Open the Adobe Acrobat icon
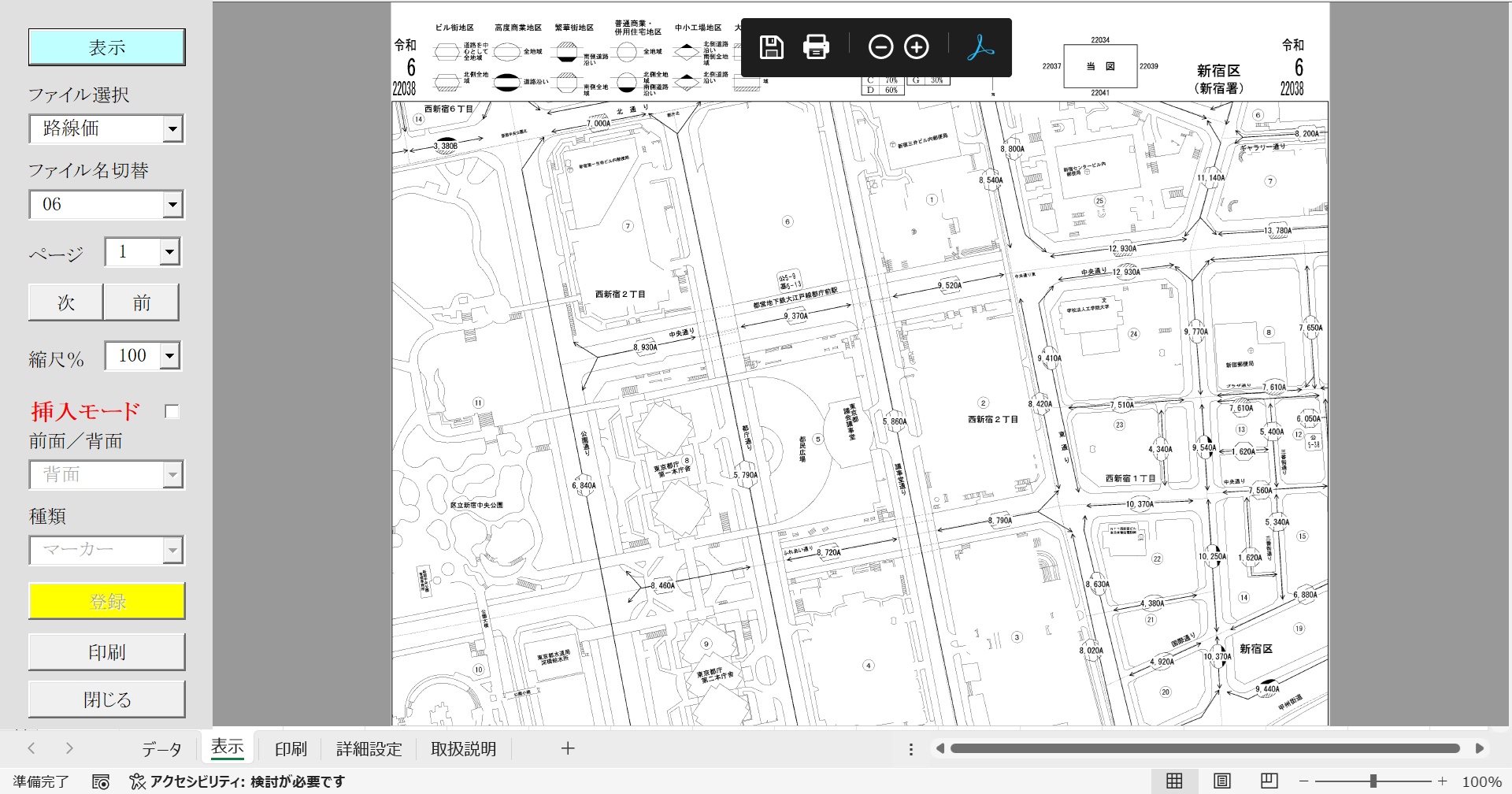This screenshot has width=1512, height=794. click(980, 47)
